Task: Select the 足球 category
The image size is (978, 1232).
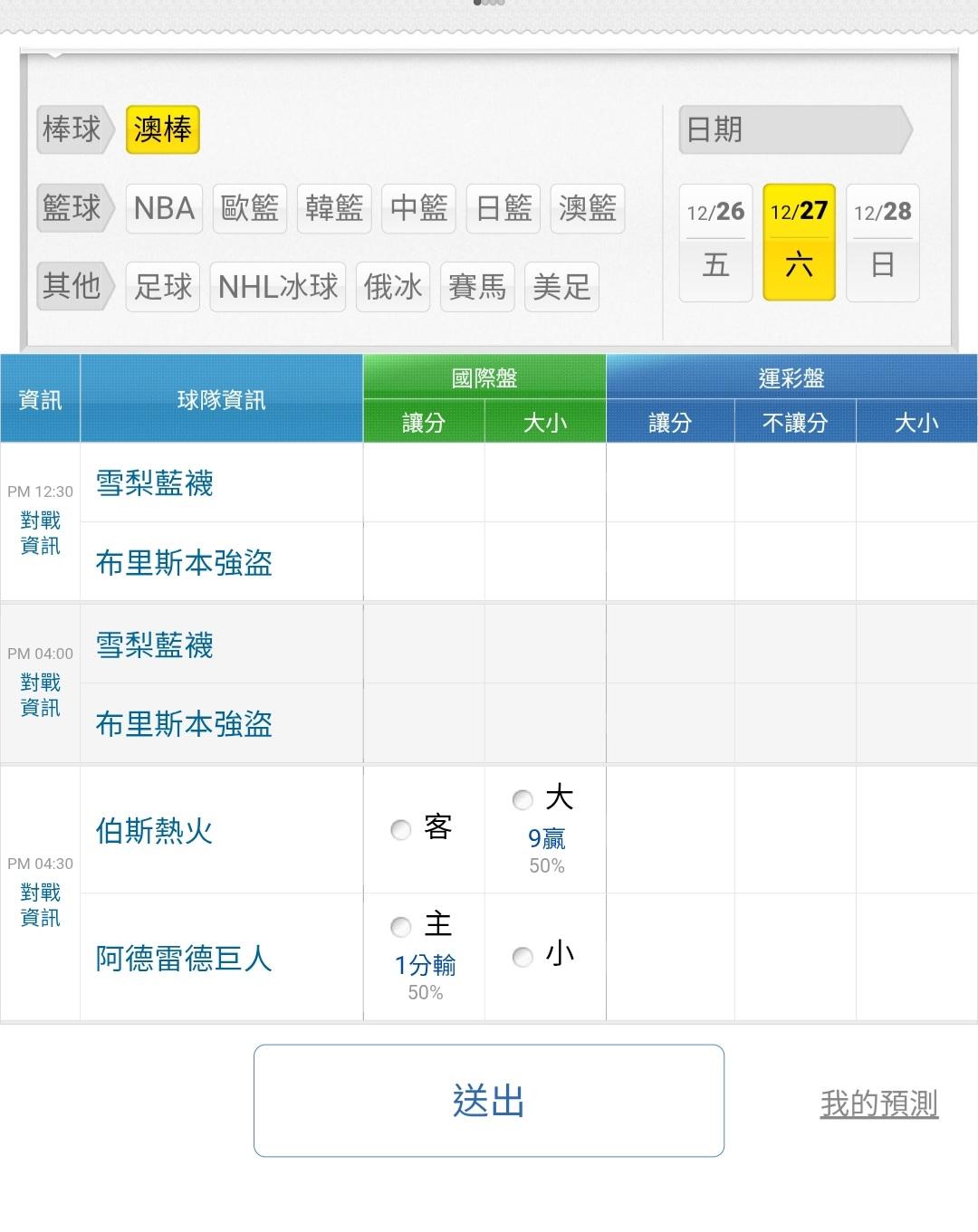Action: [163, 287]
